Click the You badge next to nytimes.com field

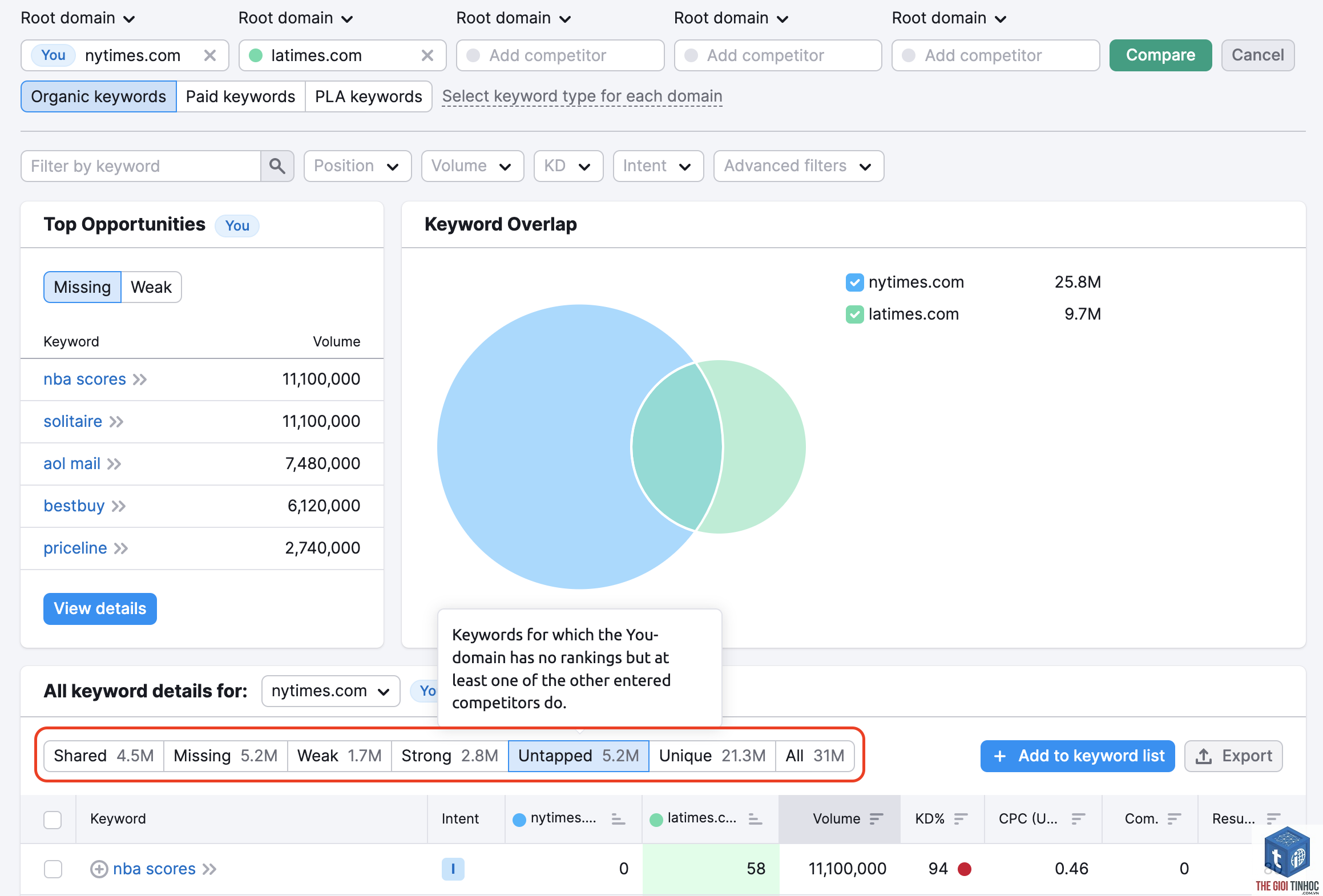click(53, 55)
